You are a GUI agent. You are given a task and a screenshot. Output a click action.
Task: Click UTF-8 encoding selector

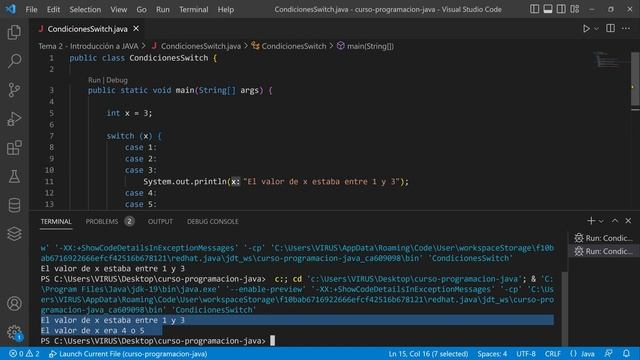[526, 354]
